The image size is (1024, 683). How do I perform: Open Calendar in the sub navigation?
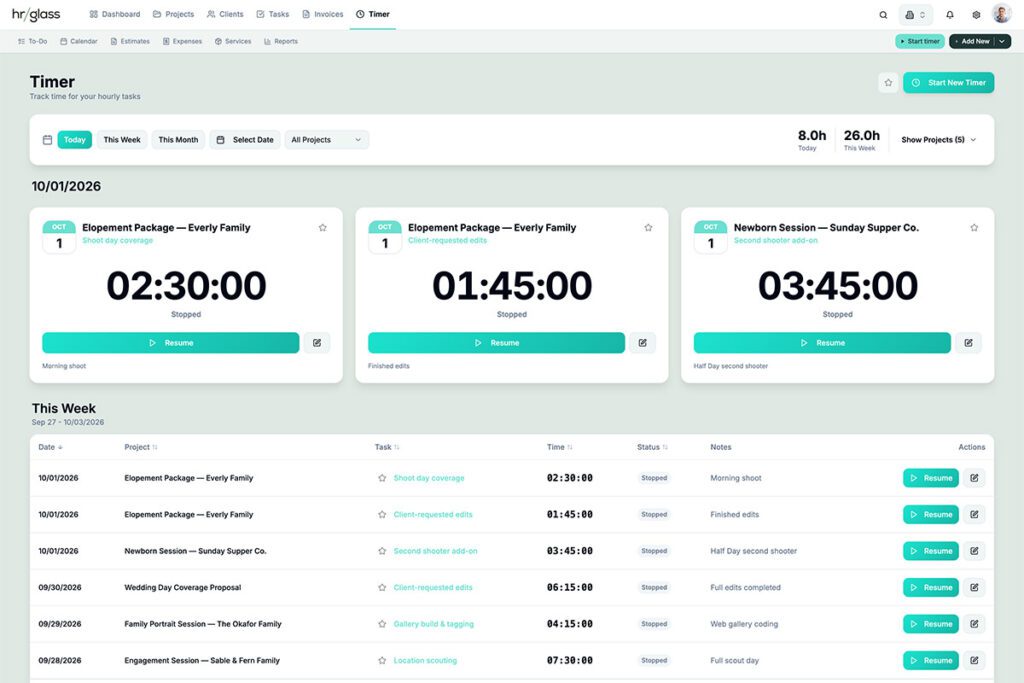point(78,41)
